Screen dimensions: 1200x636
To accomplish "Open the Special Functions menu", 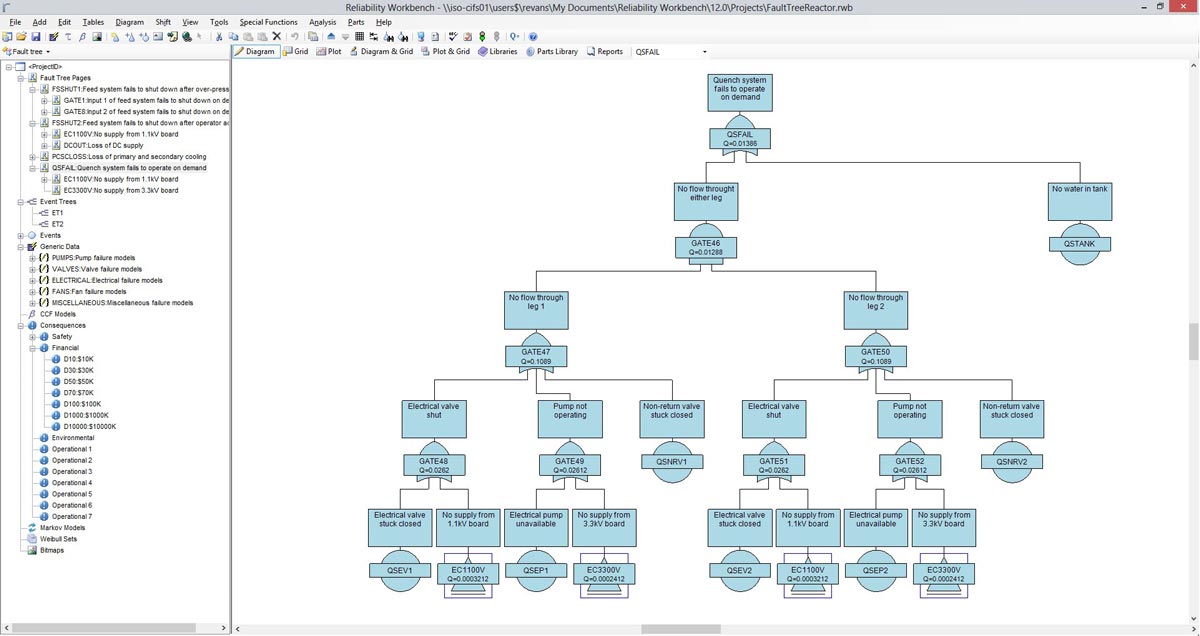I will click(x=268, y=22).
